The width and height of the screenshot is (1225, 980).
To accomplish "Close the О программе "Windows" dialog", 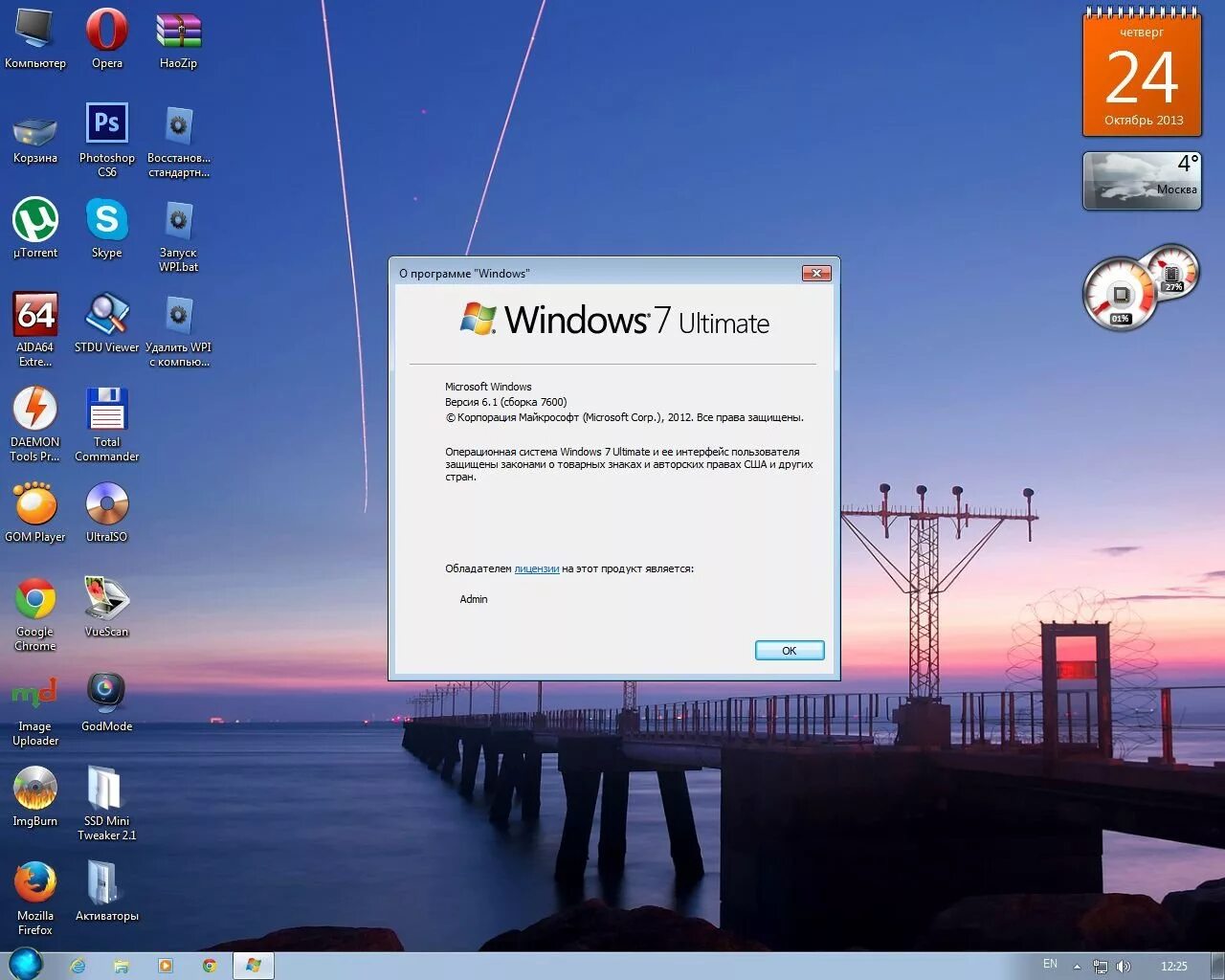I will pyautogui.click(x=816, y=274).
